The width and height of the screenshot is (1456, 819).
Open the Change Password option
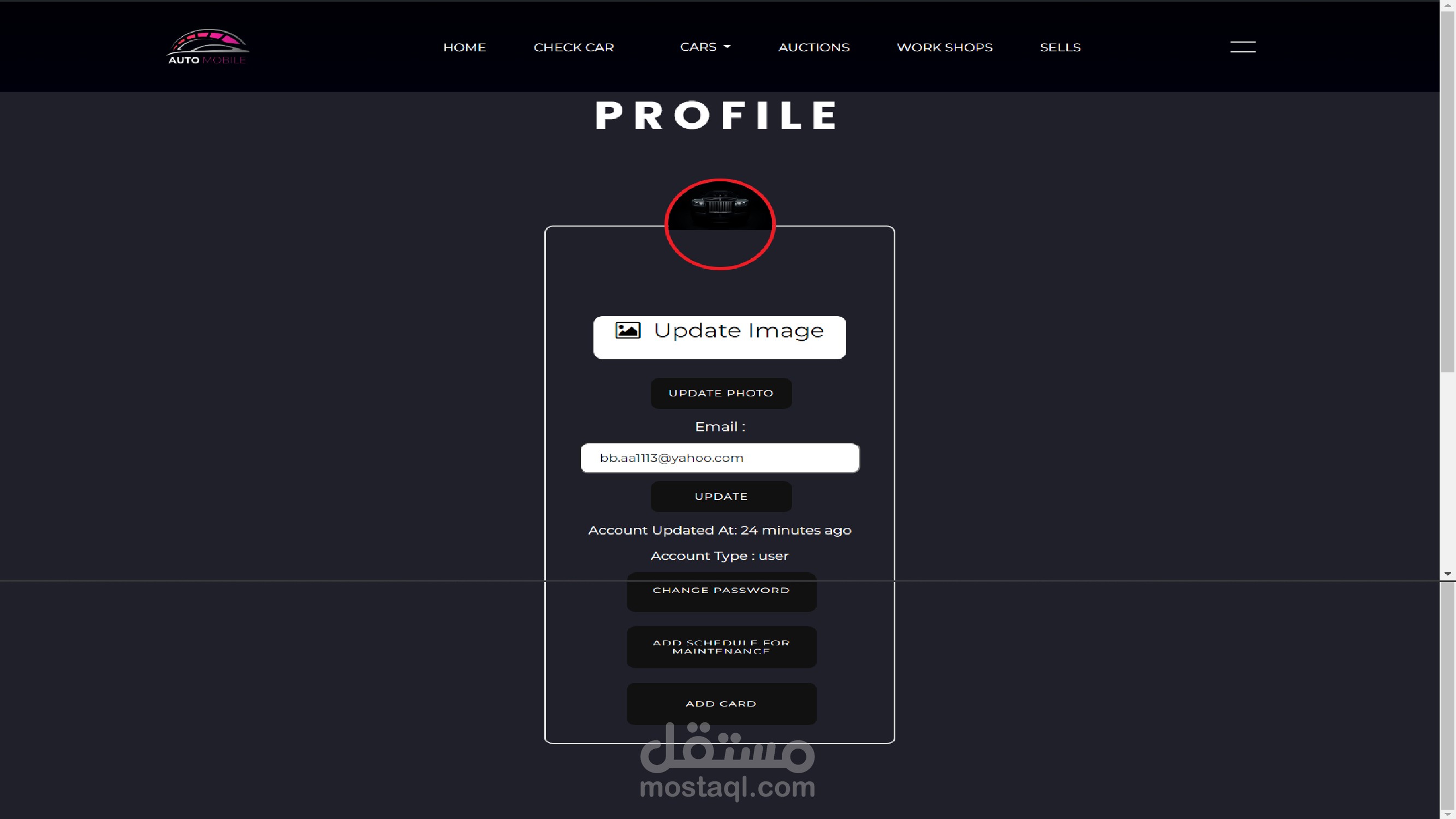(721, 591)
